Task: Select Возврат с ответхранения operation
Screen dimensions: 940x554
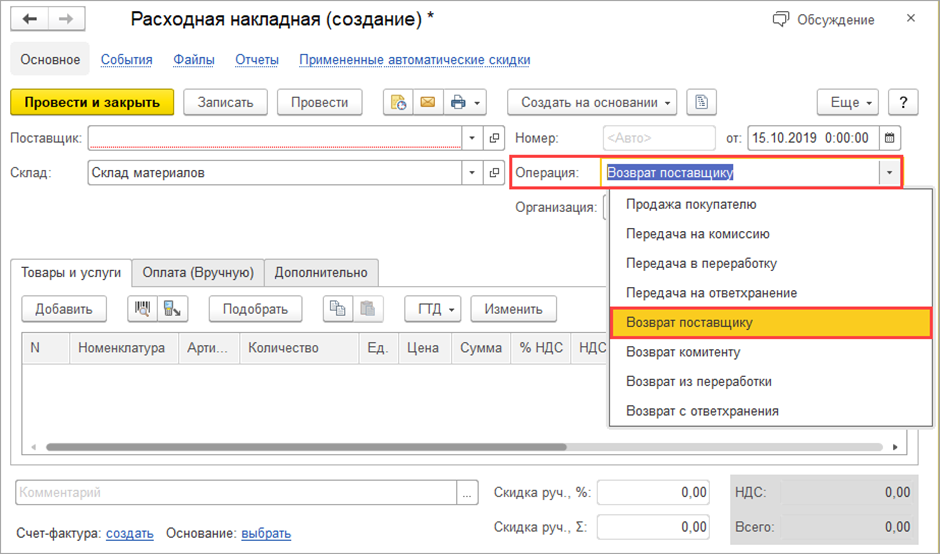Action: [770, 411]
